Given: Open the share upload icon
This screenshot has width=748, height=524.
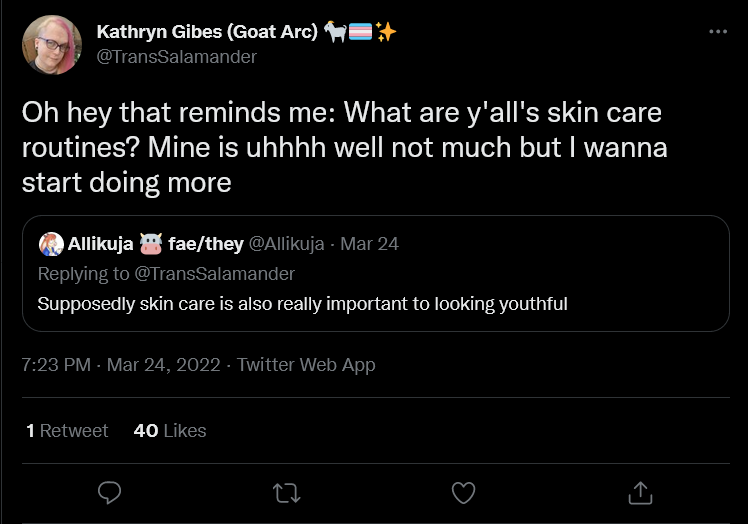Looking at the screenshot, I should click(x=640, y=493).
